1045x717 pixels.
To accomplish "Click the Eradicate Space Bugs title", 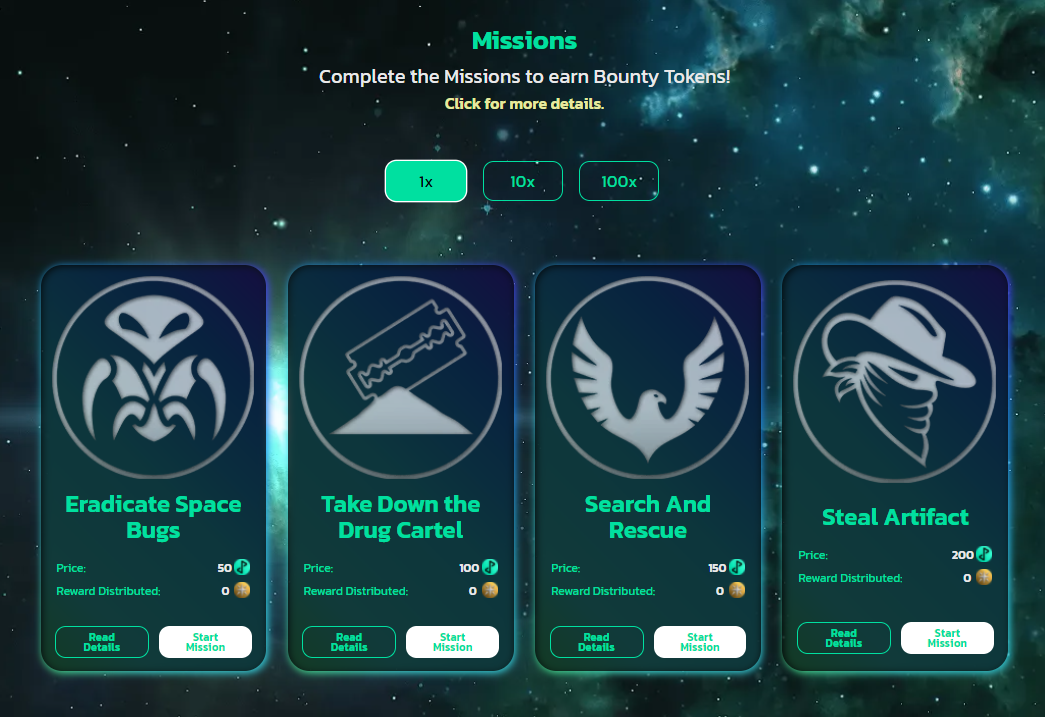I will (x=153, y=517).
